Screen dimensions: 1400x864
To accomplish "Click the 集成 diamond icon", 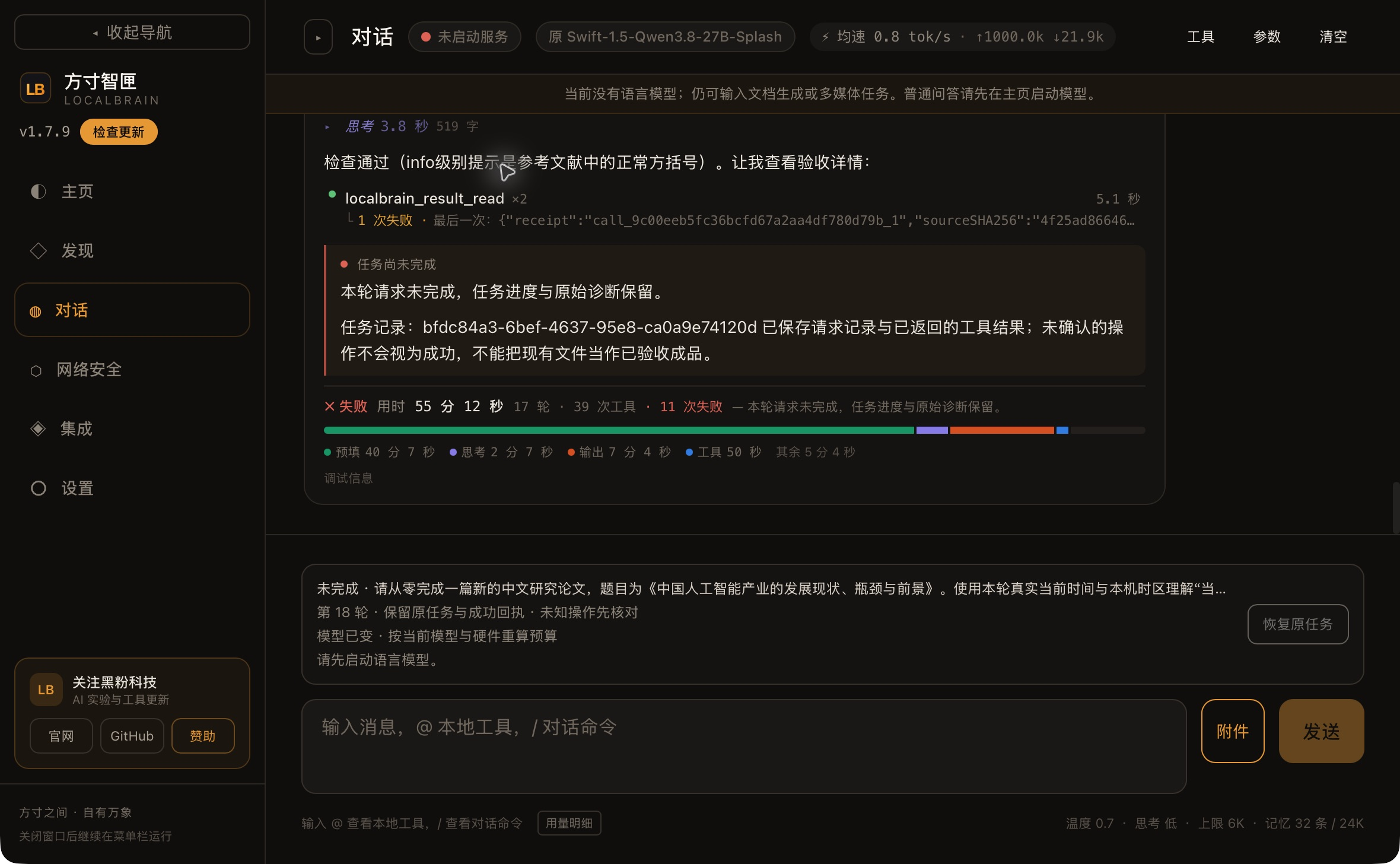I will tap(38, 428).
